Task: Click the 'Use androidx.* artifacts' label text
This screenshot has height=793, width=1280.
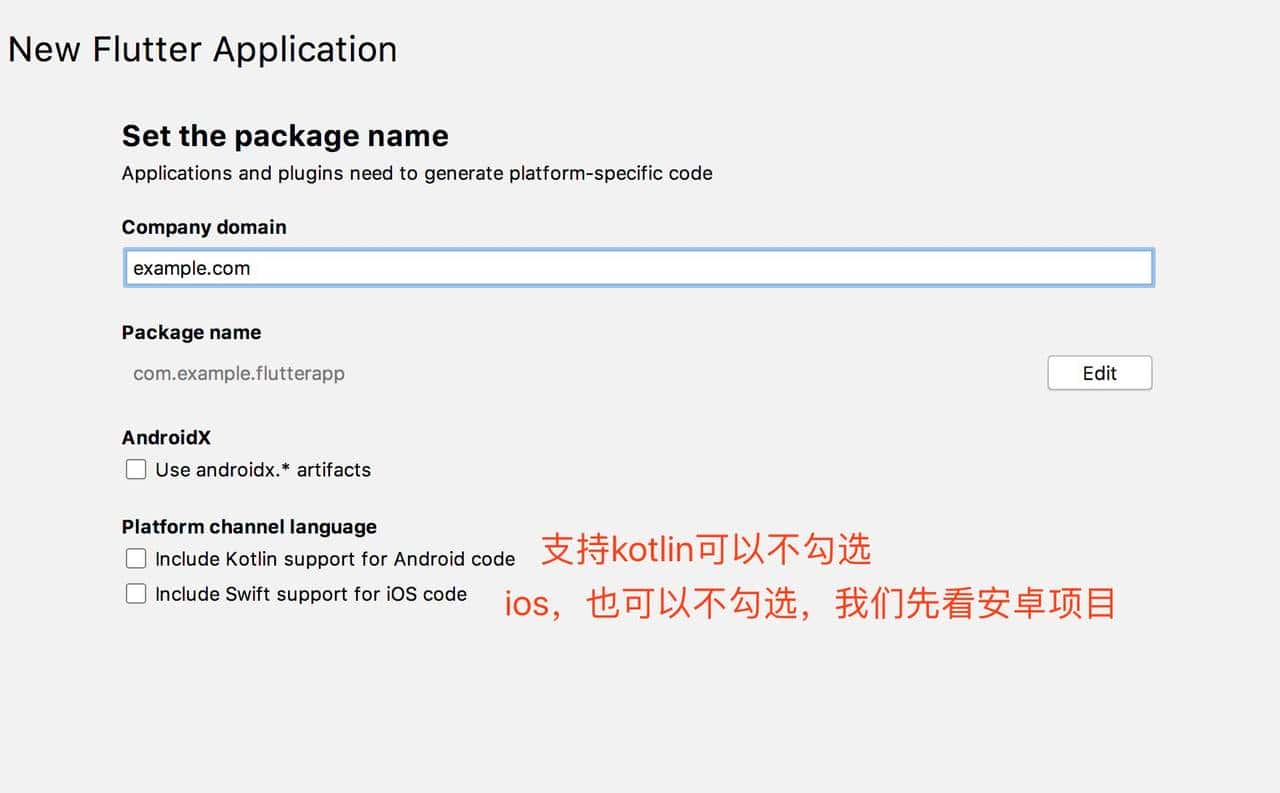Action: tap(263, 470)
